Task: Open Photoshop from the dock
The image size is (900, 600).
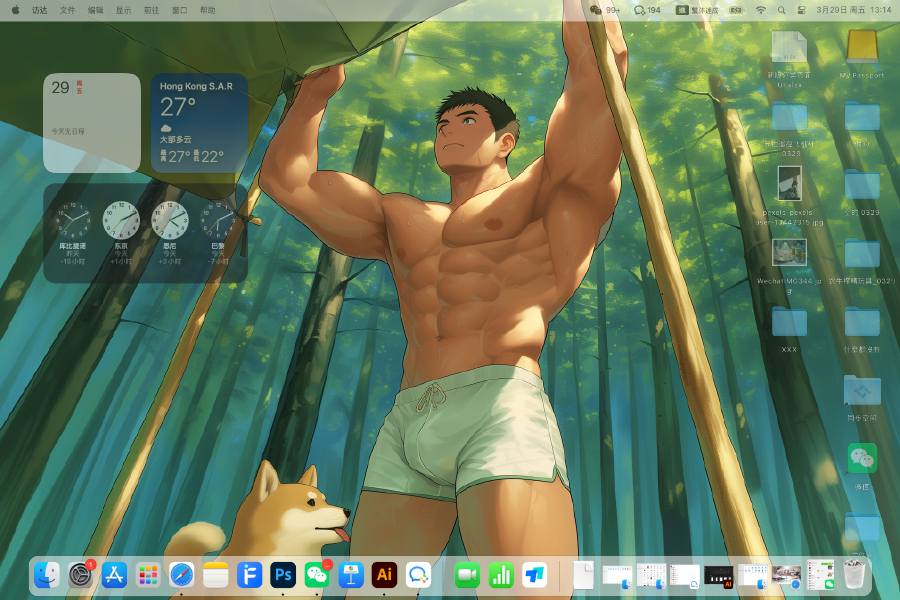Action: point(283,575)
